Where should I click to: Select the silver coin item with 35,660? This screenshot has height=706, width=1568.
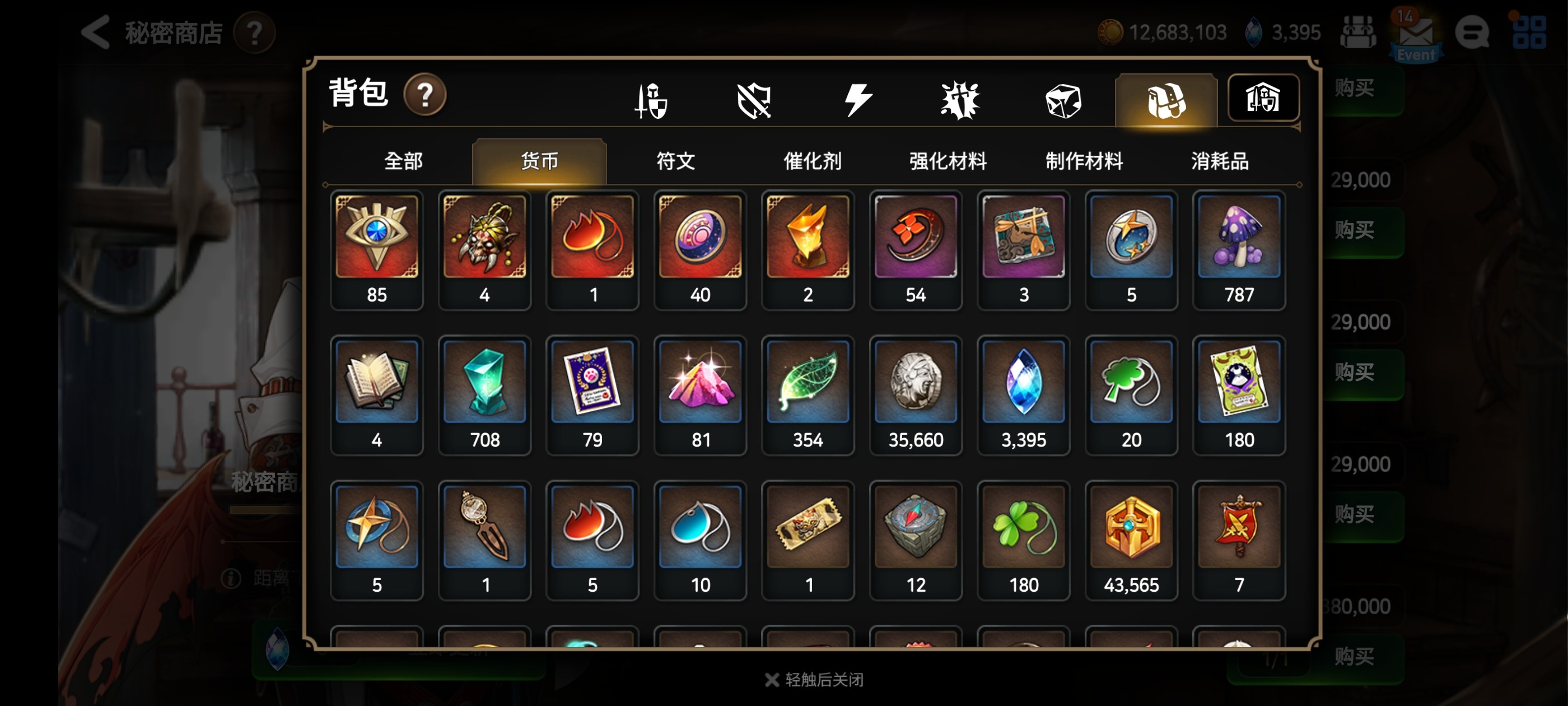pyautogui.click(x=916, y=396)
